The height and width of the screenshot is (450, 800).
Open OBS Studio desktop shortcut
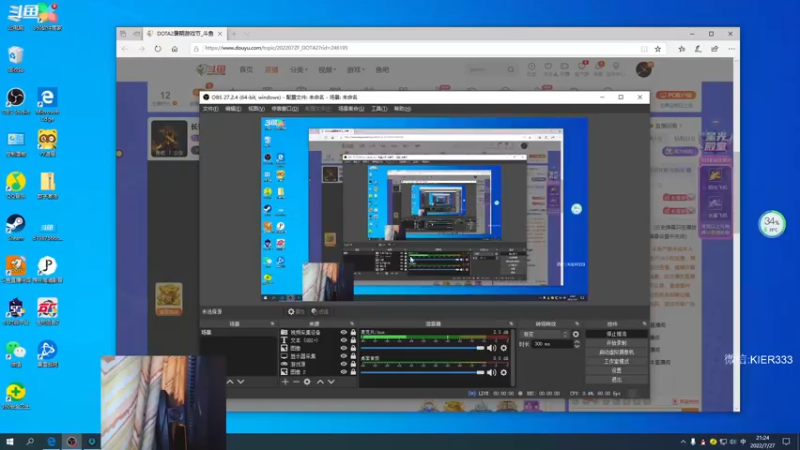16,101
